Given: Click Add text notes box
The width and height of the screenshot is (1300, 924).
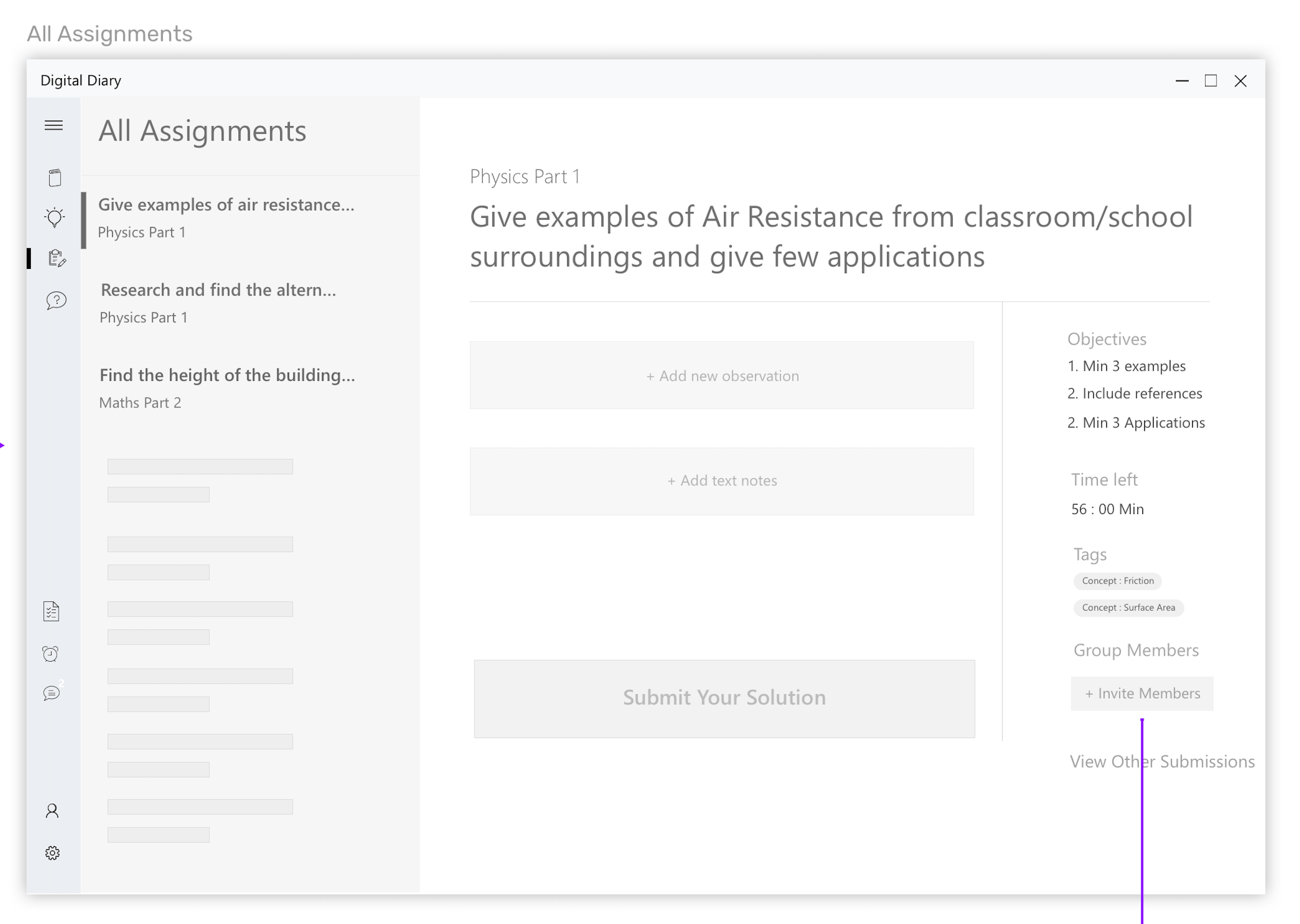Looking at the screenshot, I should [x=722, y=480].
